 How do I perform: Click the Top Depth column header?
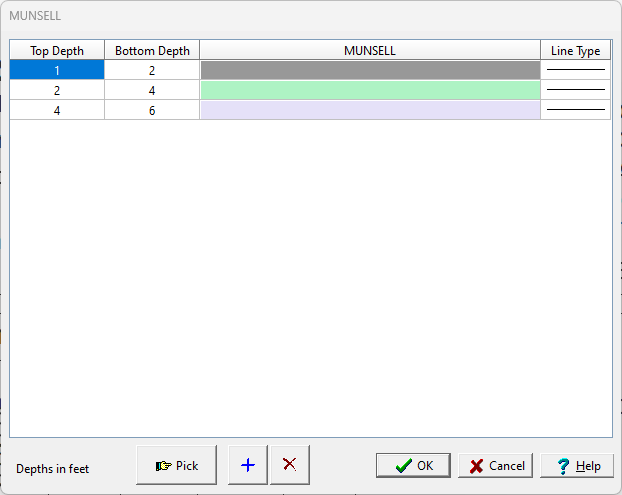57,50
